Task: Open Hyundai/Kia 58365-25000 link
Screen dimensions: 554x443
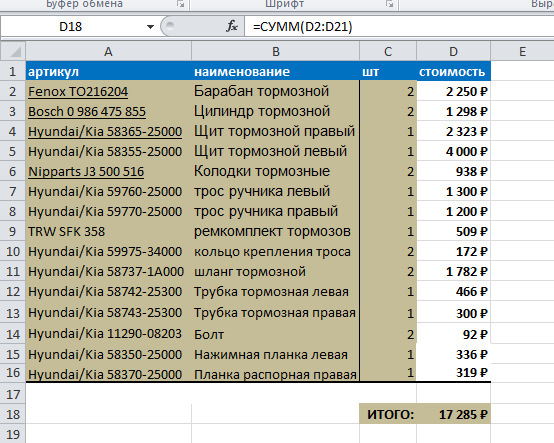Action: coord(105,132)
